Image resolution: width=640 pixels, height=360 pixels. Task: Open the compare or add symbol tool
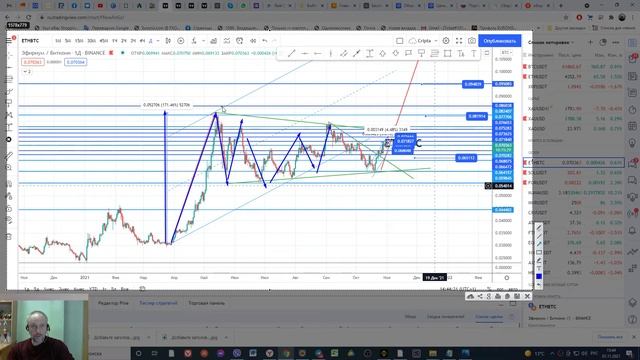point(181,41)
